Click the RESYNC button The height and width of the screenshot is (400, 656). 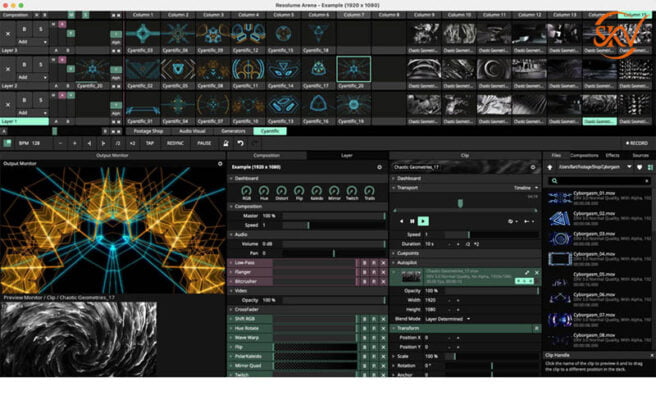176,143
